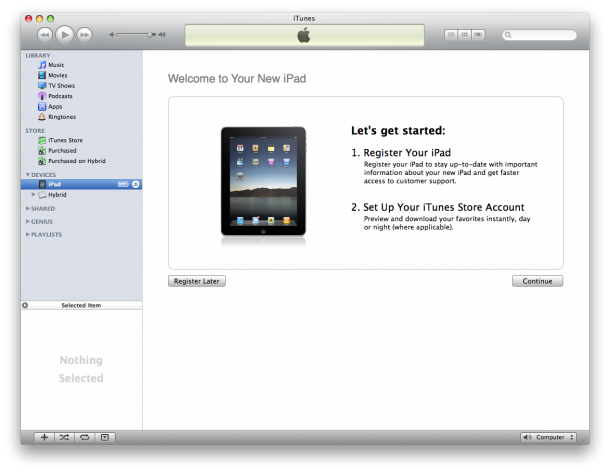Image resolution: width=610 pixels, height=473 pixels.
Task: Click the STORE section header
Action: pyautogui.click(x=35, y=131)
